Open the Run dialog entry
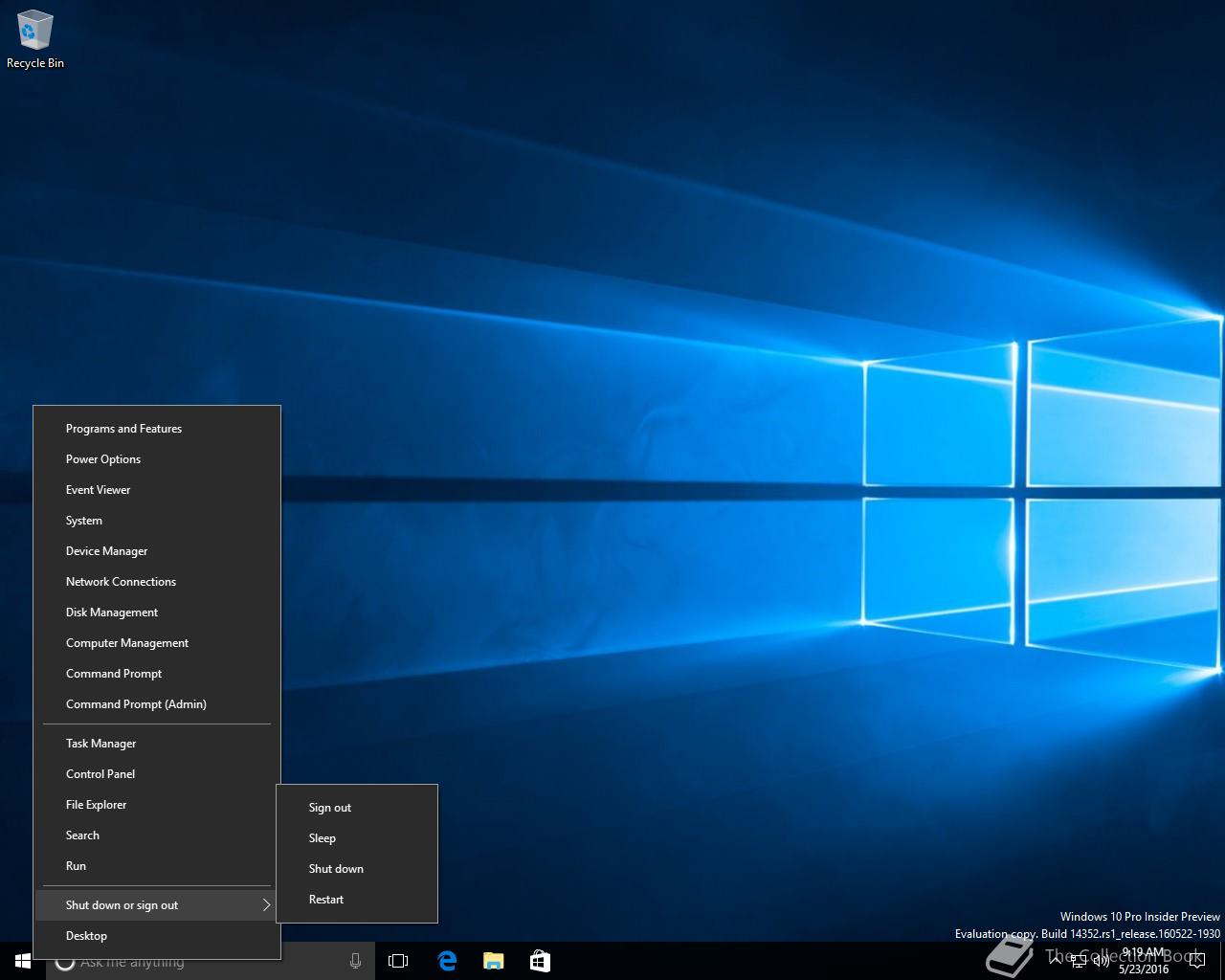This screenshot has height=980, width=1225. 158,866
